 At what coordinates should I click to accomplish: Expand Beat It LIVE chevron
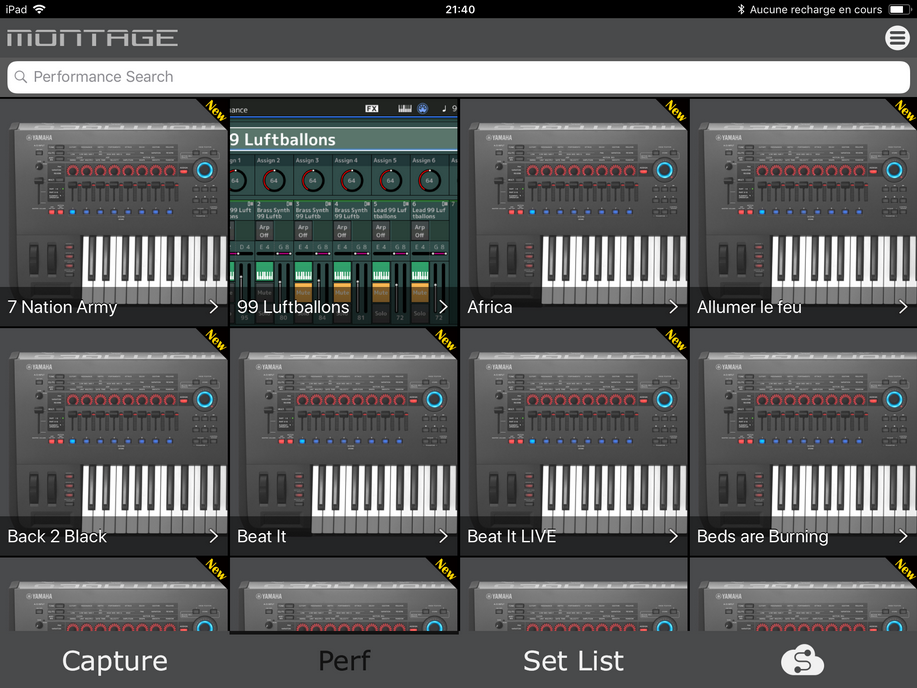[x=673, y=536]
